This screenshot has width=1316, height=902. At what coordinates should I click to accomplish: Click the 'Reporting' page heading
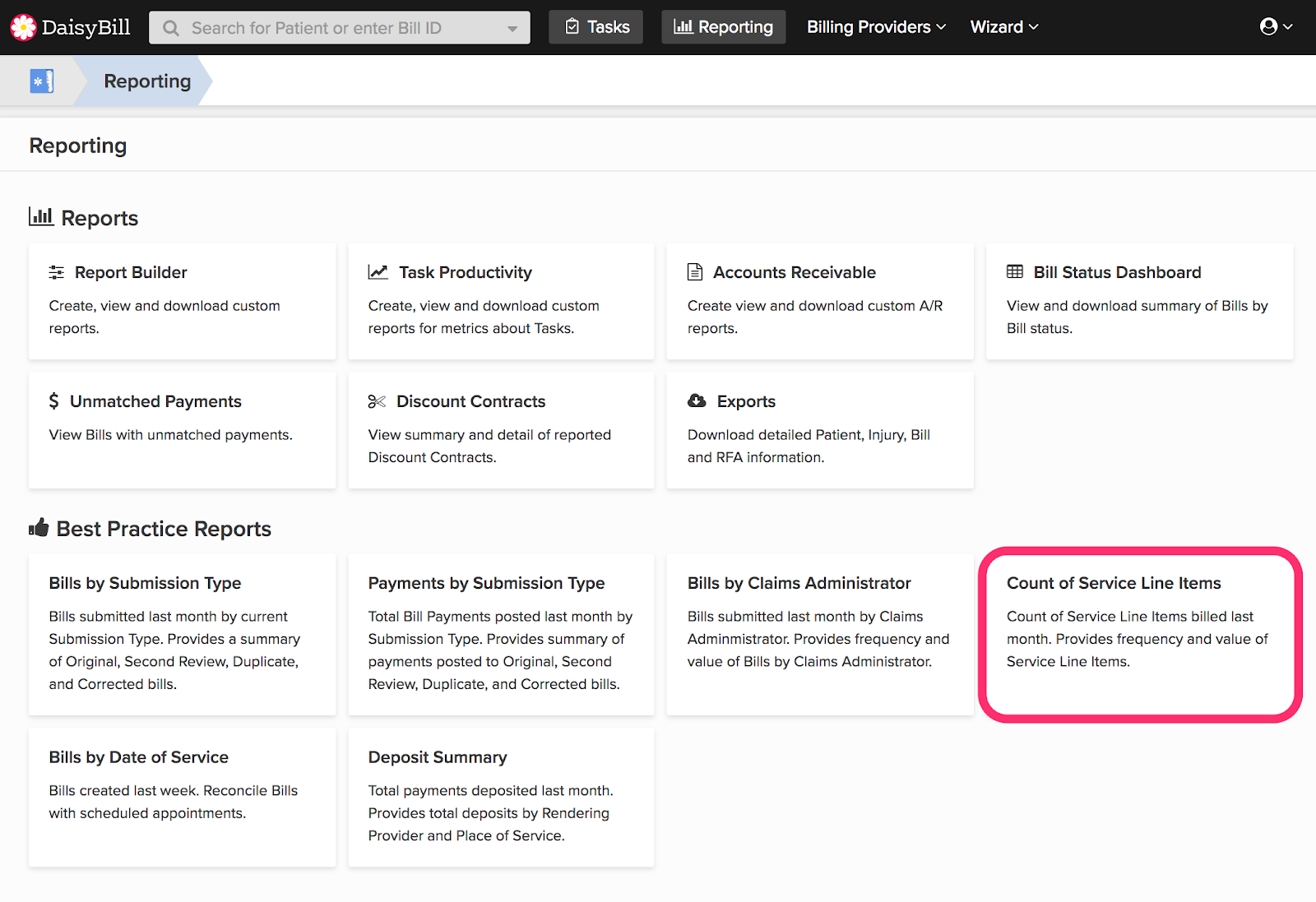click(78, 146)
